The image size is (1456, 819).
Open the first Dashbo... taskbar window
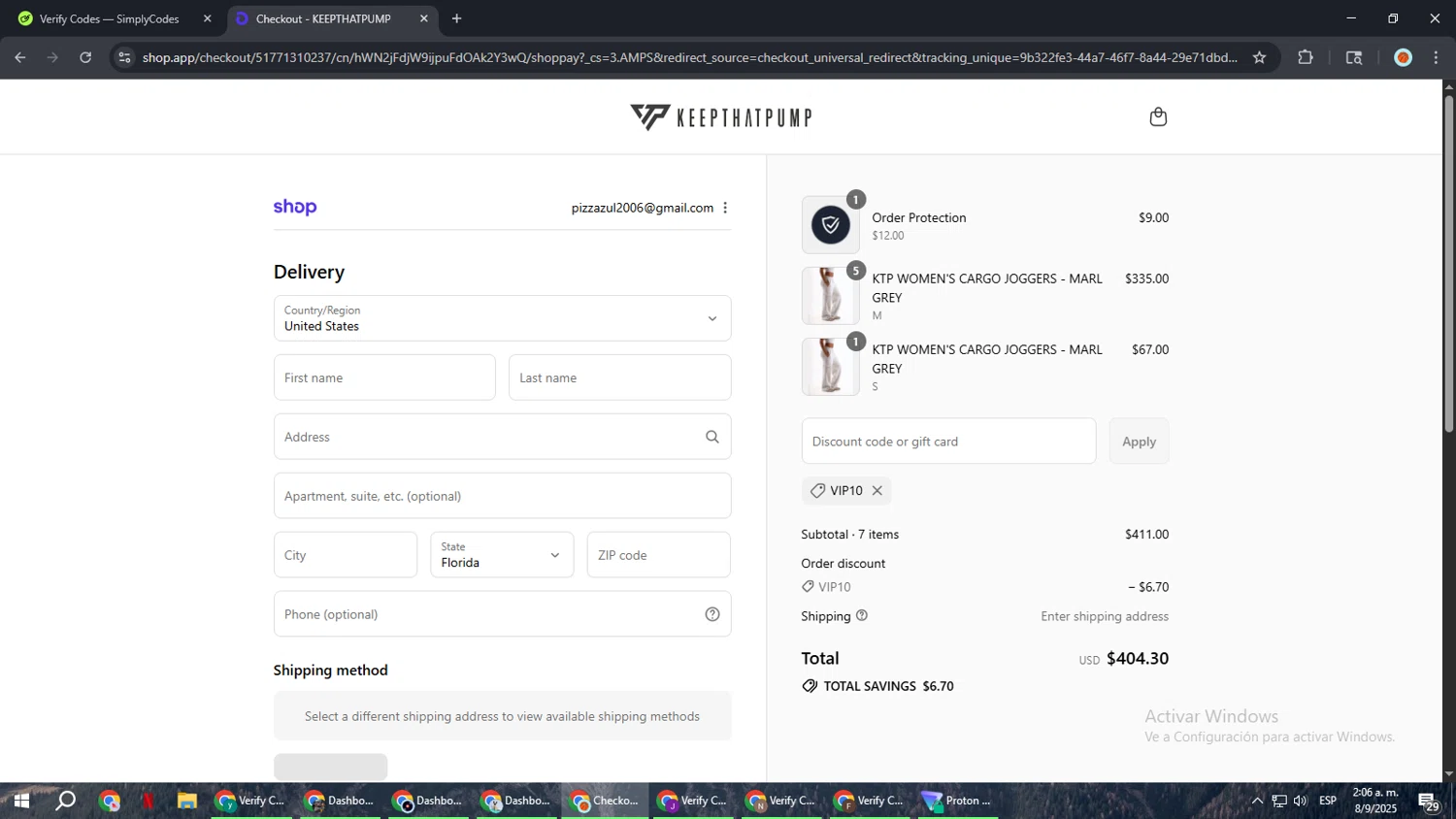point(339,801)
